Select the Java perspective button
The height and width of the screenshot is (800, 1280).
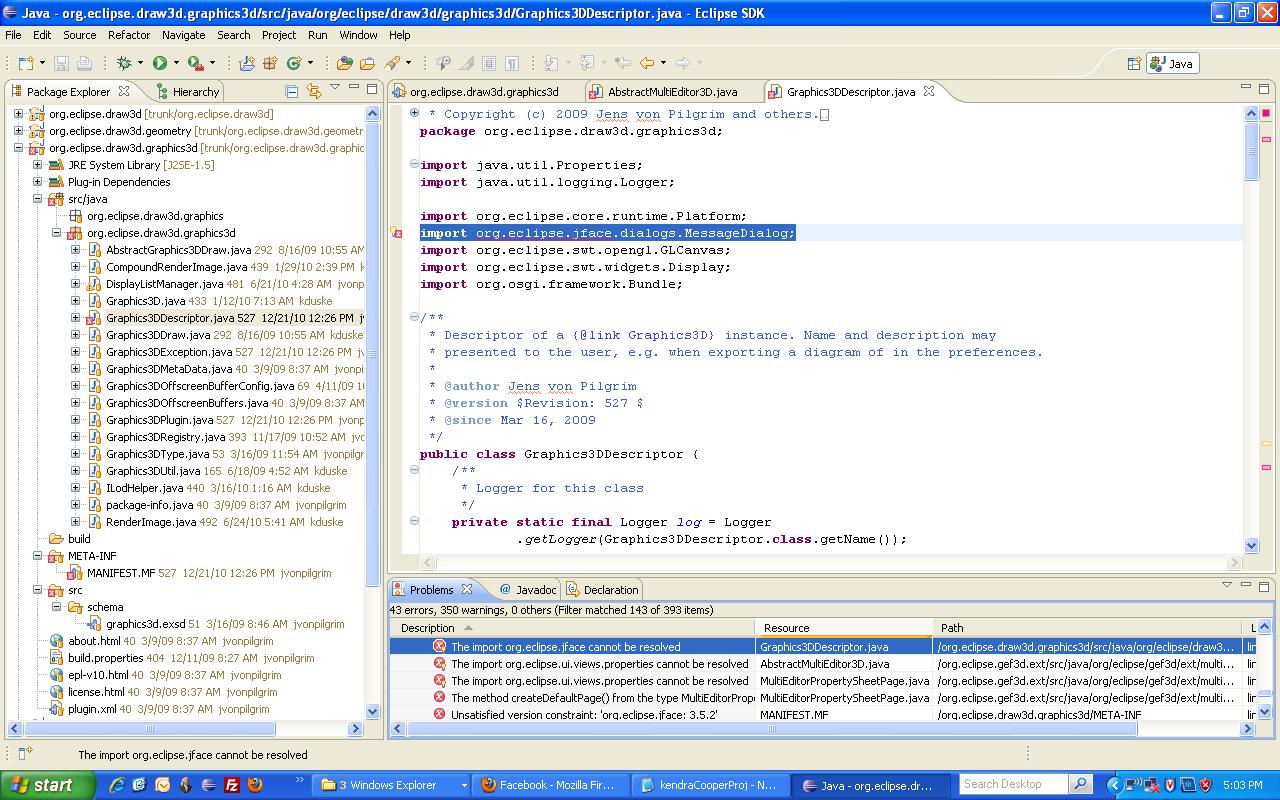(1172, 63)
